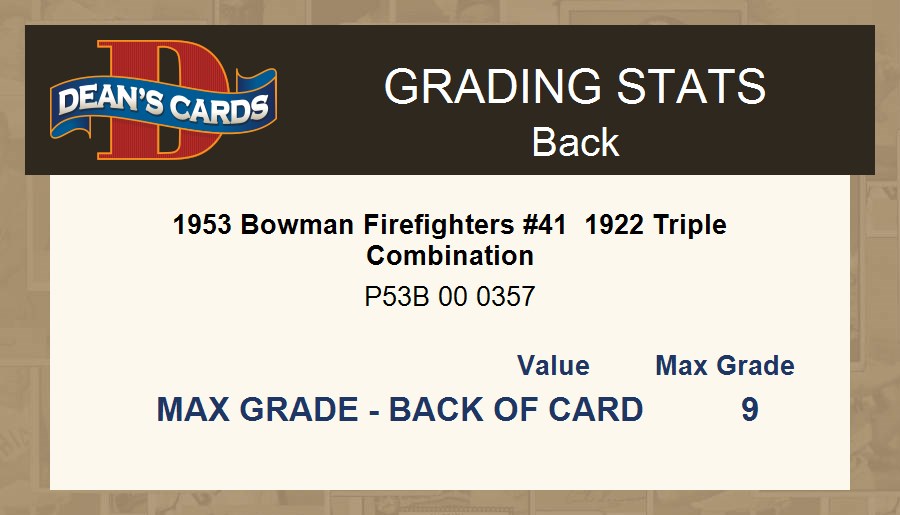Click the MAX GRADE words in the row label
The image size is (900, 515).
pyautogui.click(x=257, y=410)
